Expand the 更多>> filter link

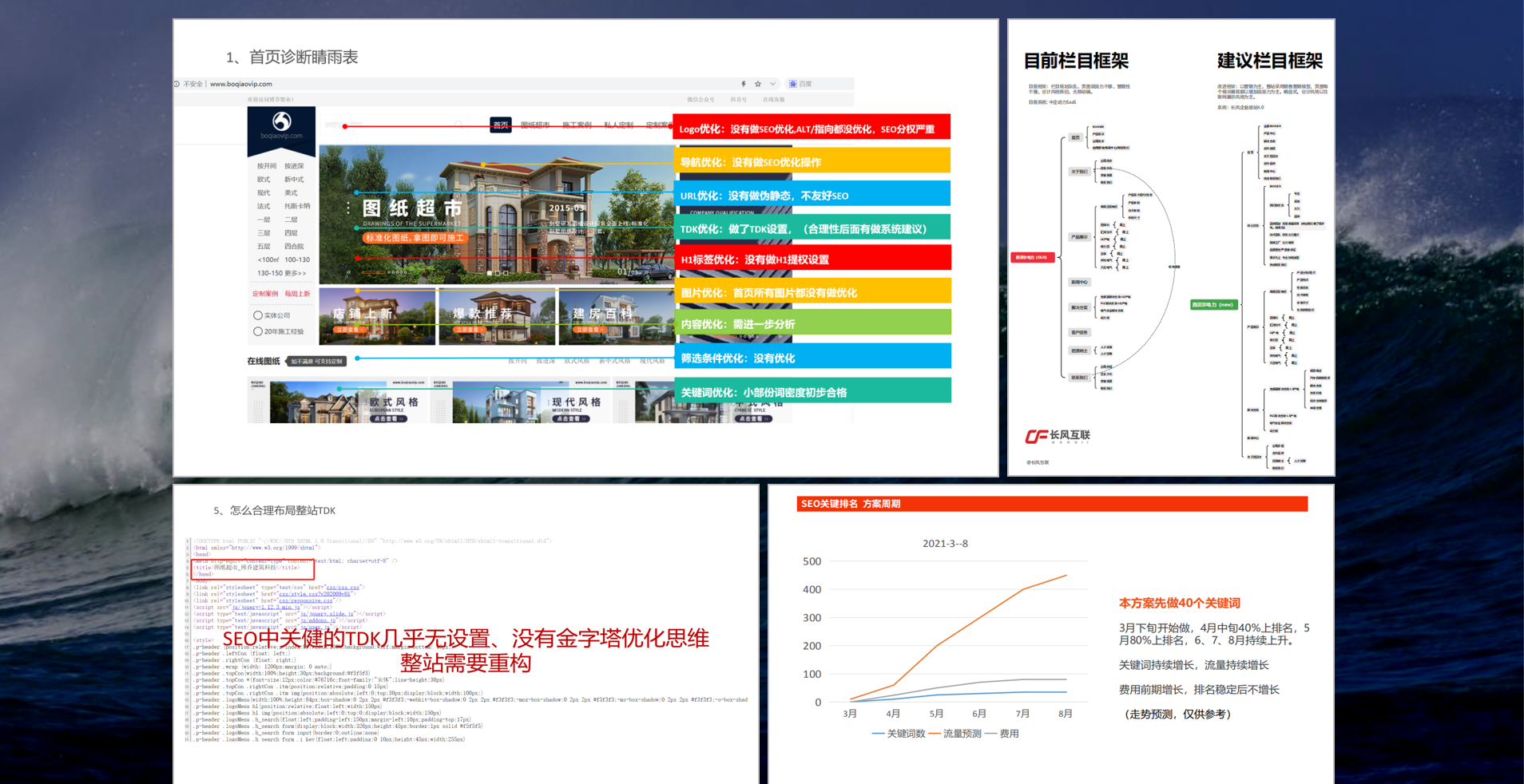295,273
